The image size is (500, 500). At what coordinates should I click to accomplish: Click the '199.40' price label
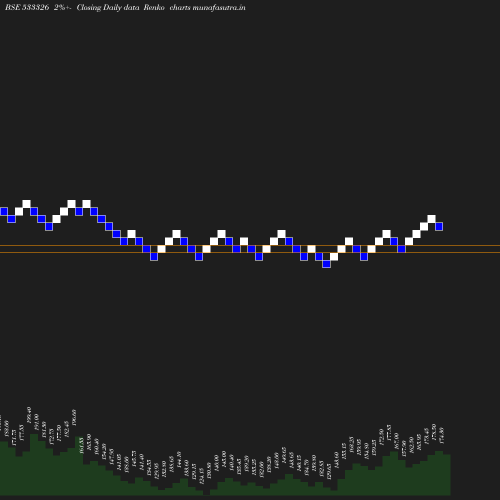coord(29,415)
